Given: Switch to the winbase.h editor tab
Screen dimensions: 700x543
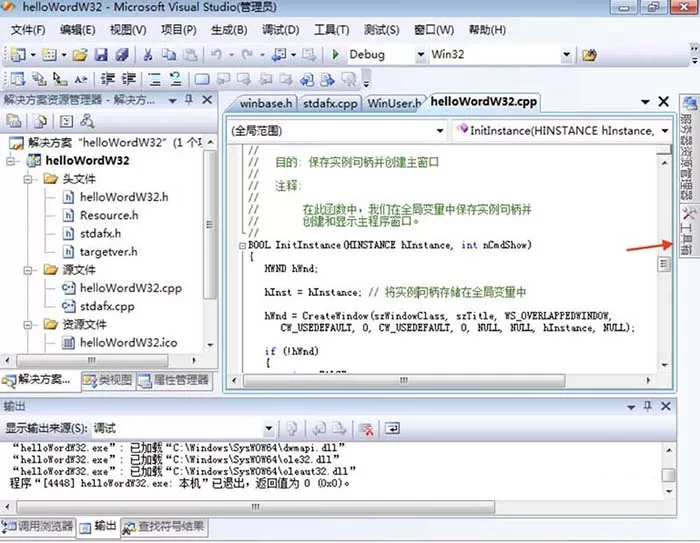Looking at the screenshot, I should point(265,103).
